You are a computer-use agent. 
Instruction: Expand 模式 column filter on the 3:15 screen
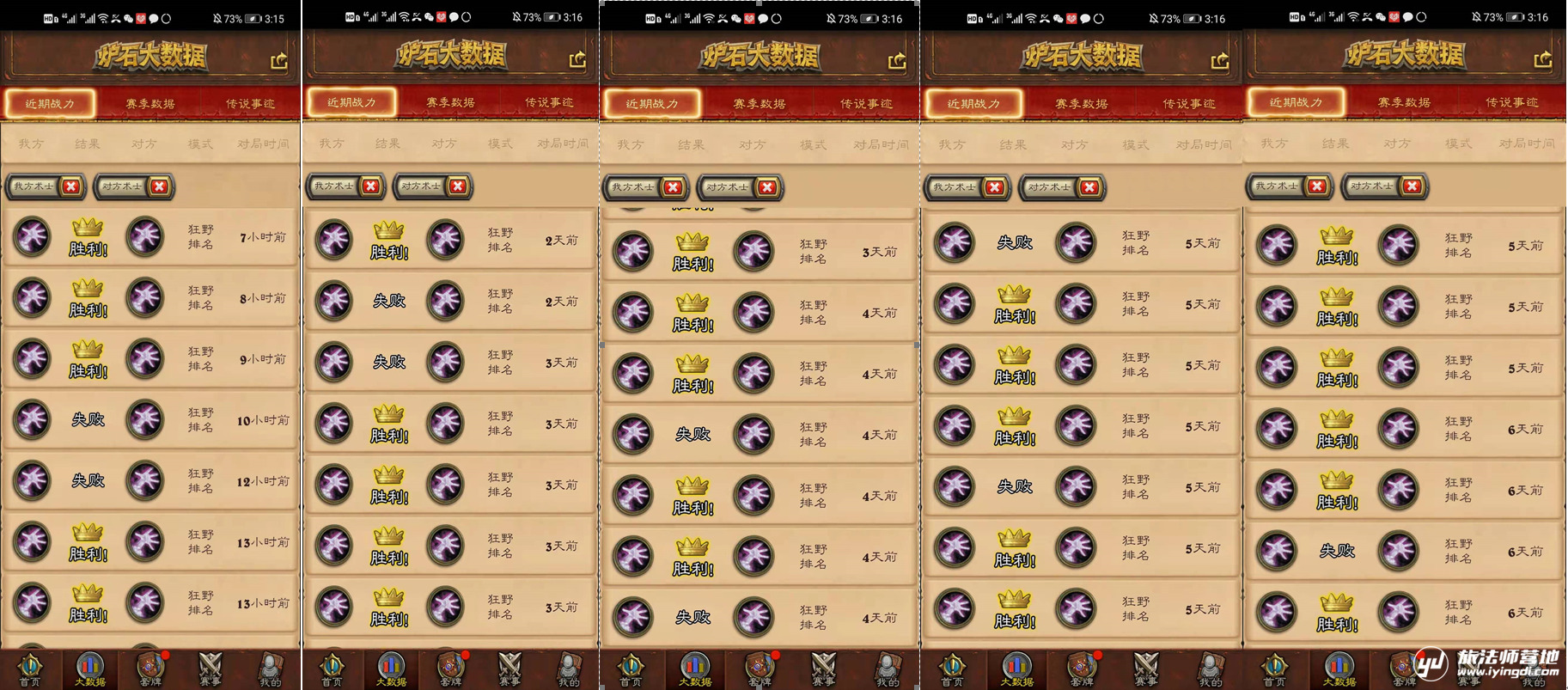tap(200, 144)
